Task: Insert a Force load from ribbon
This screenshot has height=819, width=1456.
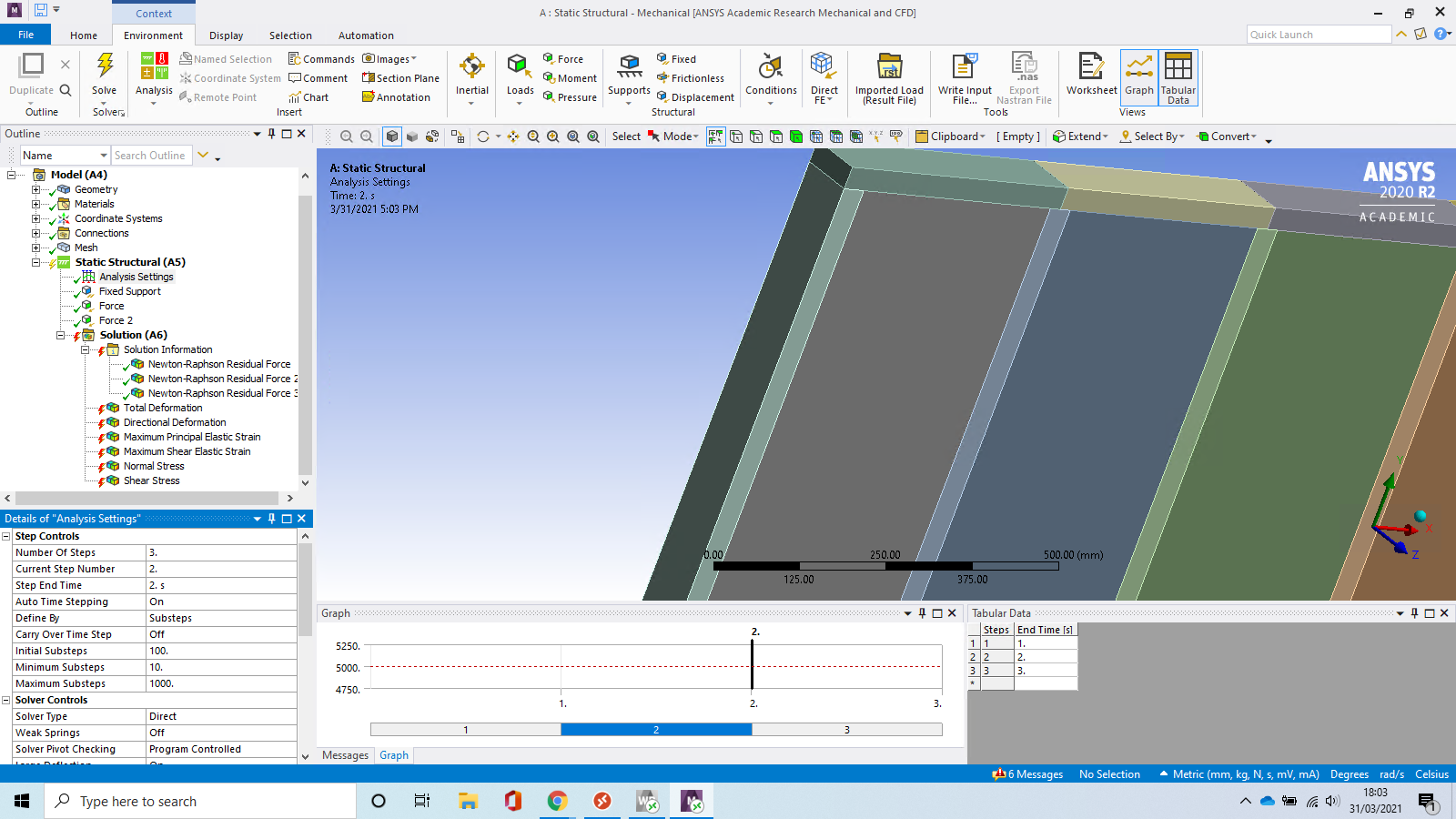Action: click(x=562, y=59)
